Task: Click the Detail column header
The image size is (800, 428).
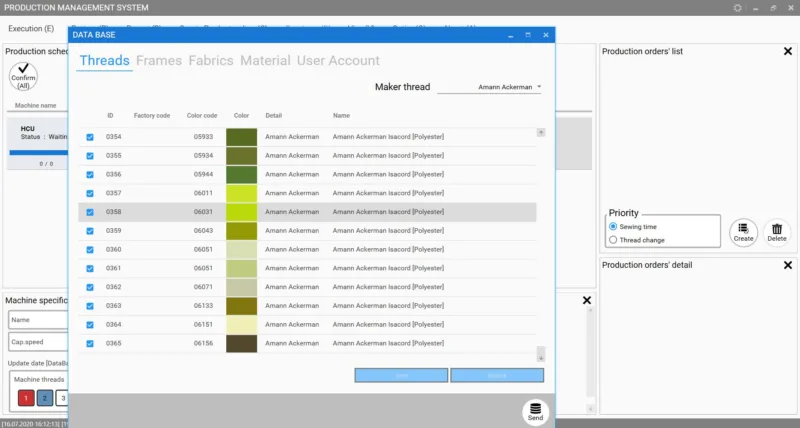Action: [273, 116]
